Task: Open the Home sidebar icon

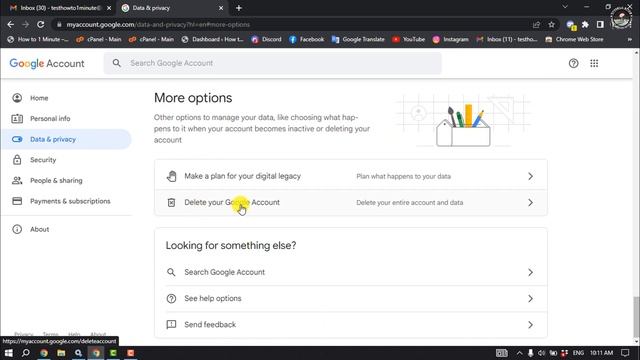Action: click(17, 98)
